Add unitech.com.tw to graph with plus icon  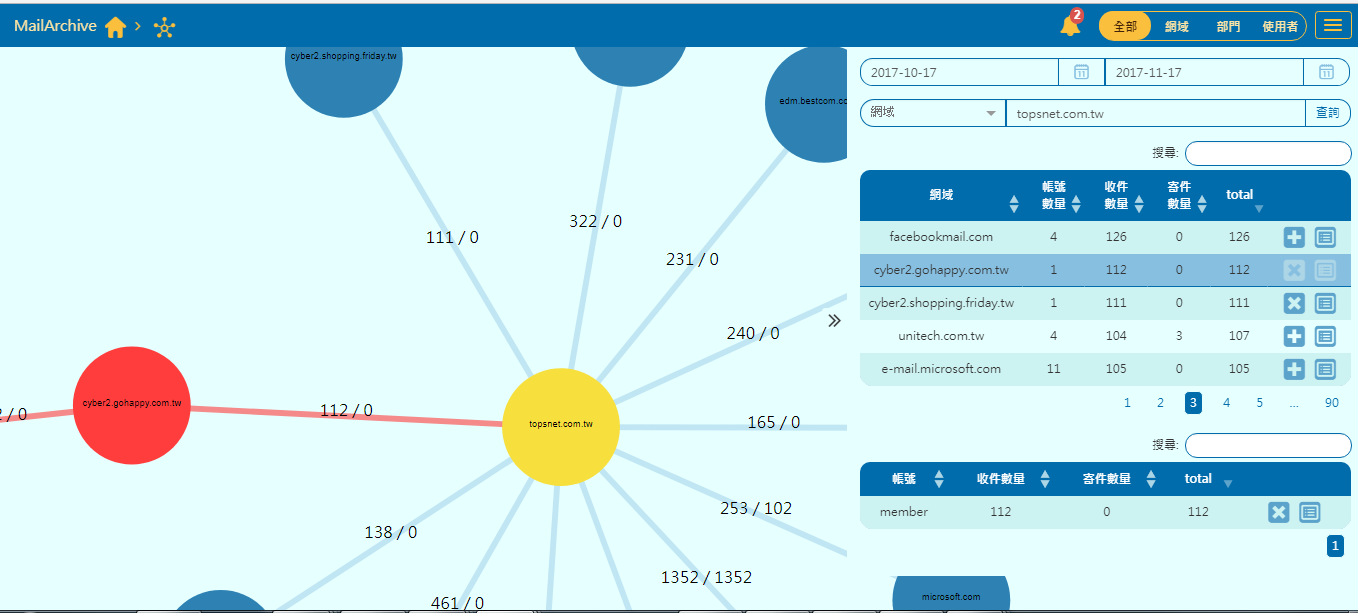pos(1294,336)
